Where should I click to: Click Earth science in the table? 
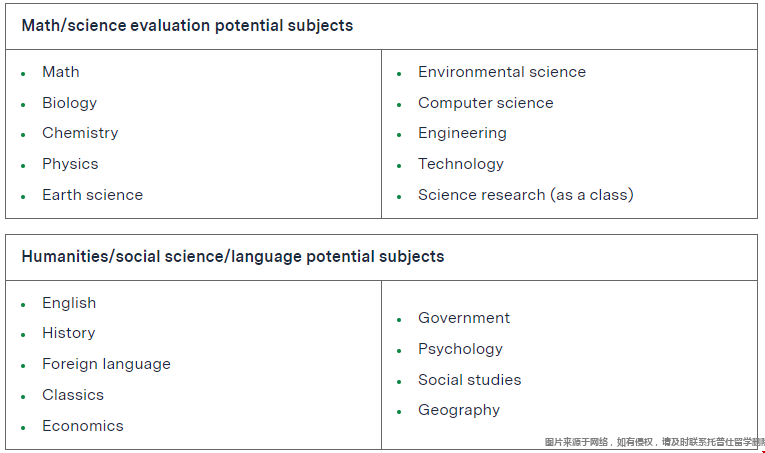92,195
